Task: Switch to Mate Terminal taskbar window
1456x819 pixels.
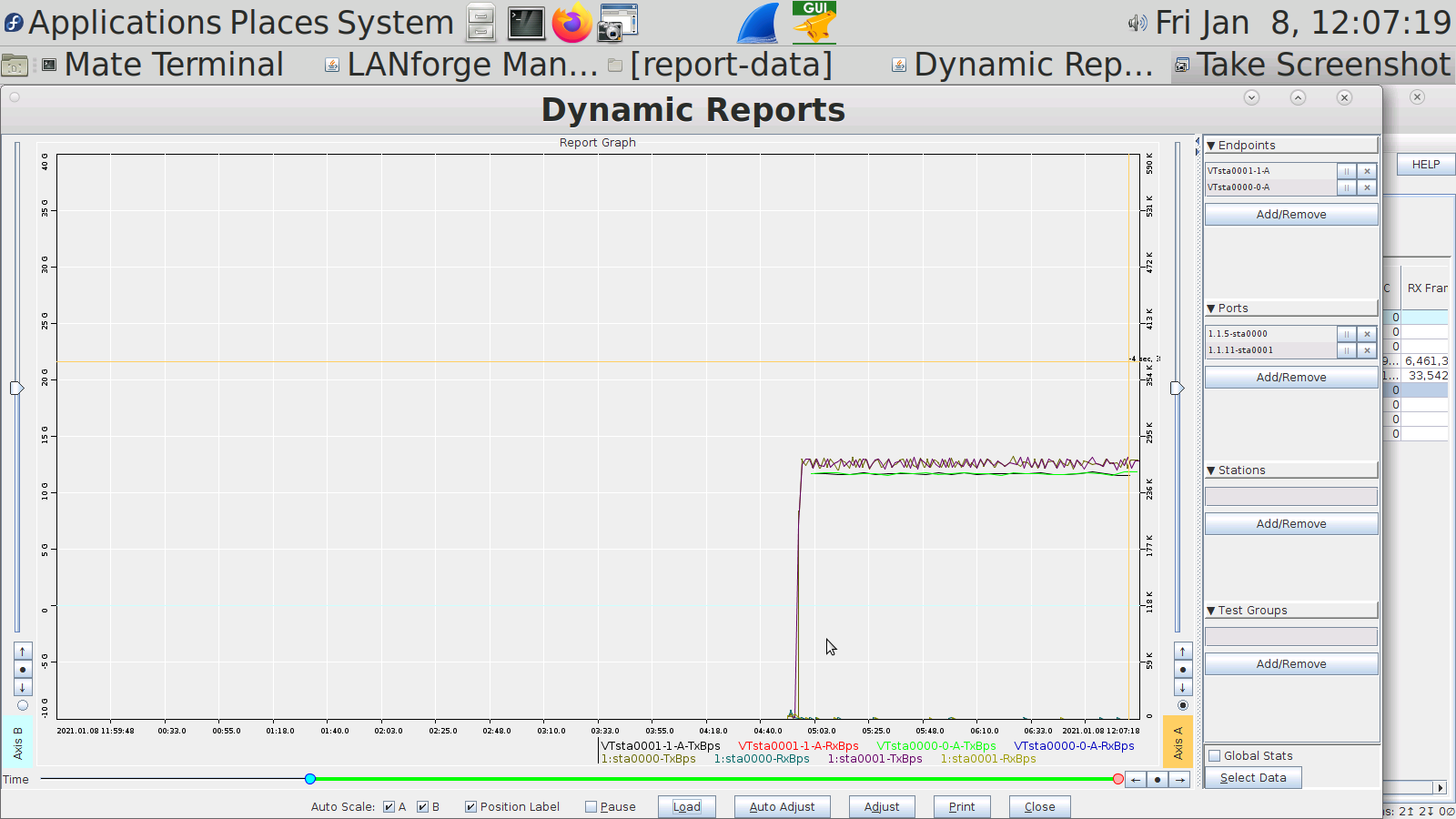Action: (x=164, y=65)
